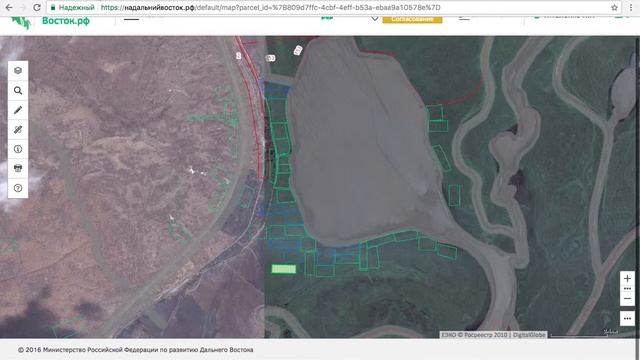The image size is (640, 360).
Task: Click the DigitalGlobe attribution text
Action: (529, 335)
